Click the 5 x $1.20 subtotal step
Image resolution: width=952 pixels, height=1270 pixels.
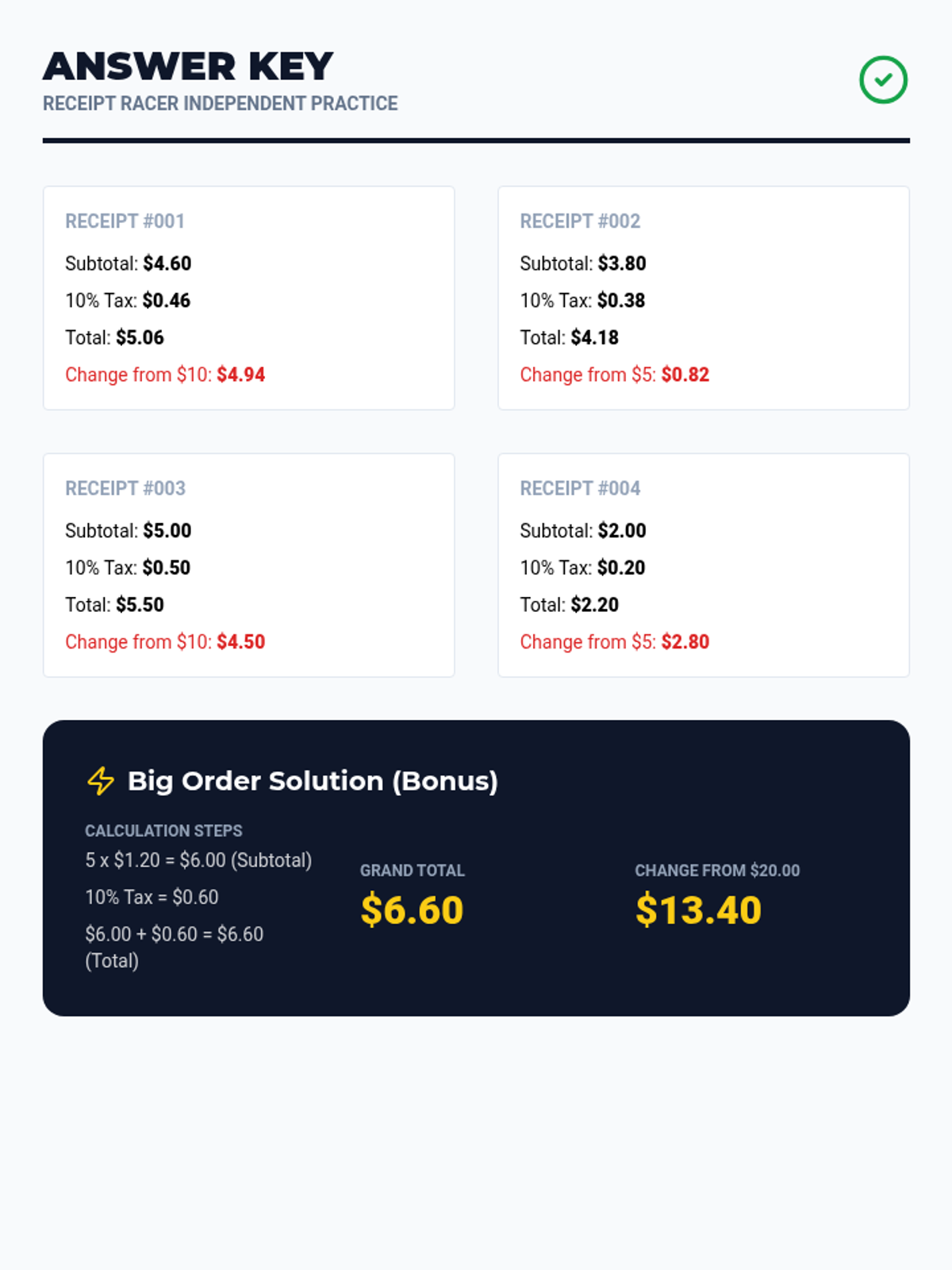tap(198, 860)
